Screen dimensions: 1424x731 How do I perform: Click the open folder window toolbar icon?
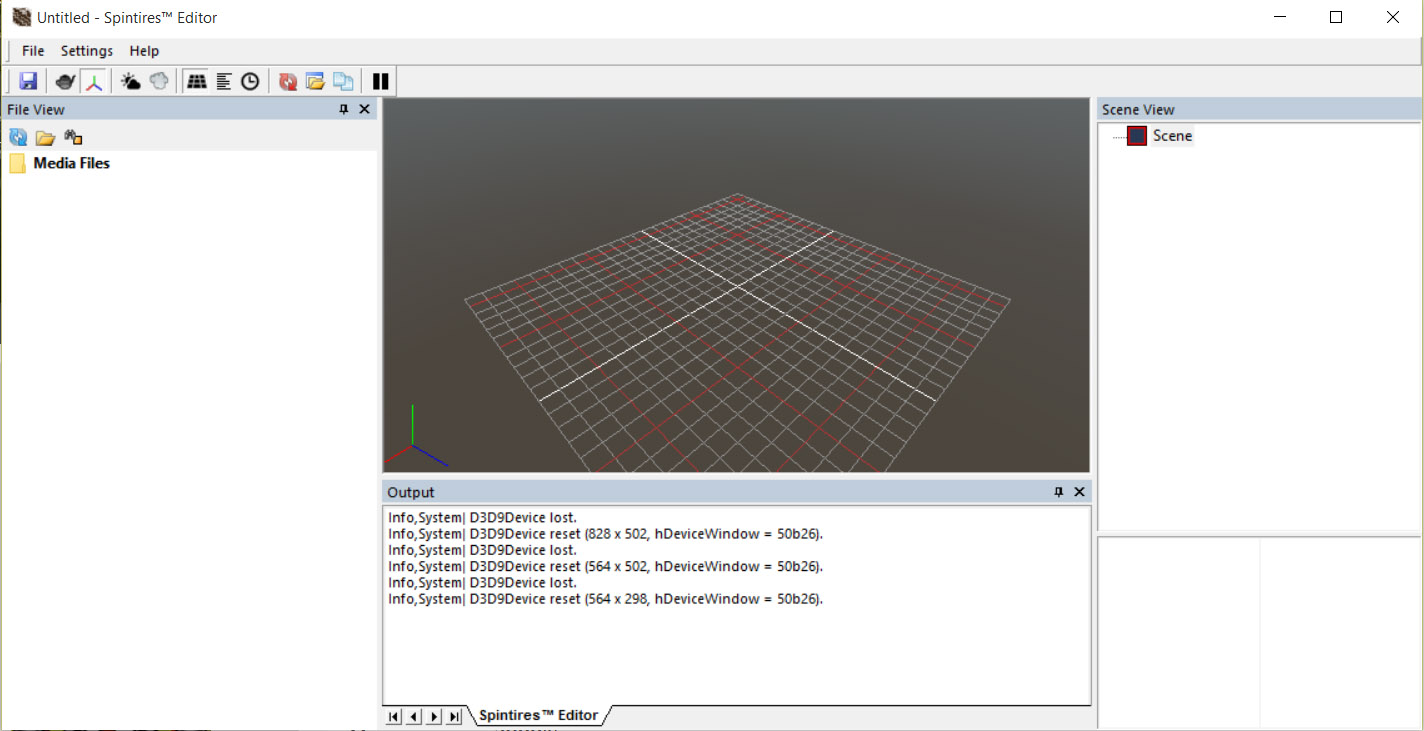pyautogui.click(x=315, y=81)
